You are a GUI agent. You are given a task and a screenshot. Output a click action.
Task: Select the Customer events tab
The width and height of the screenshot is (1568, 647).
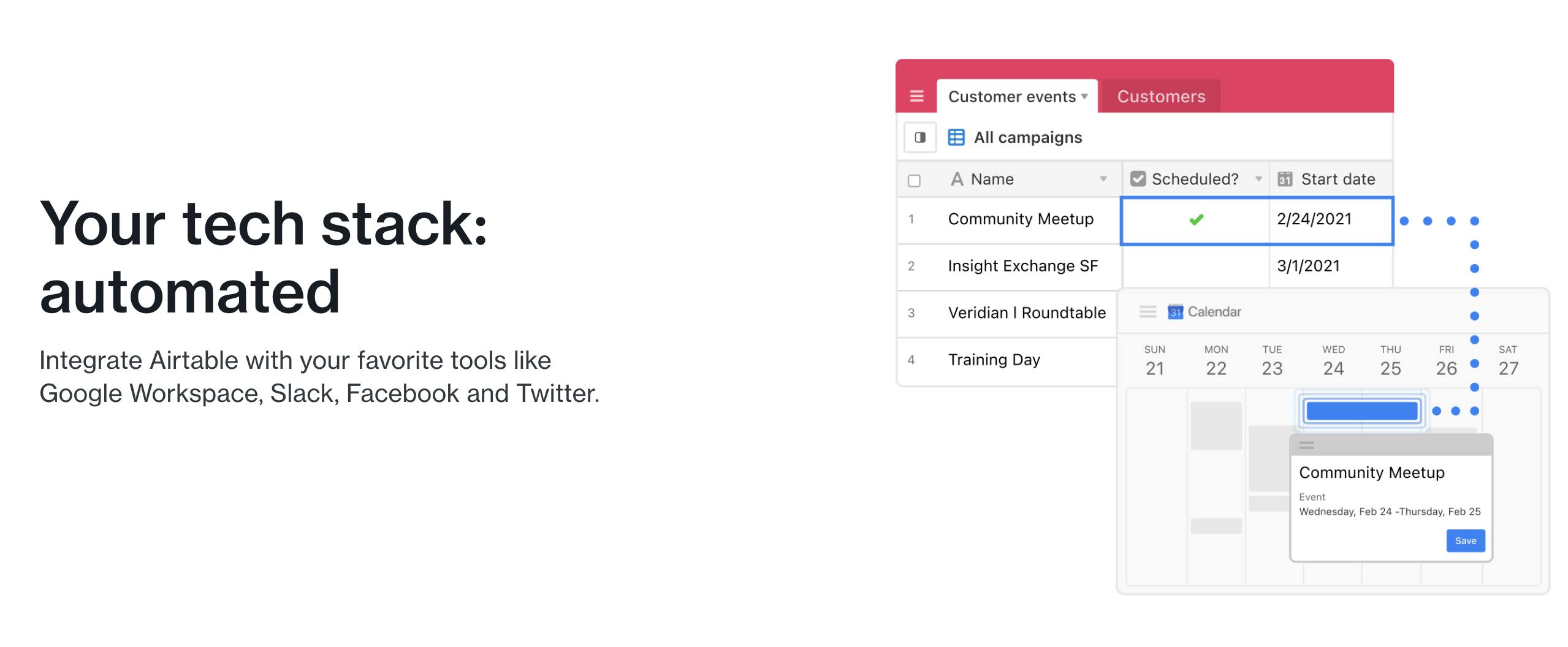(x=1011, y=97)
